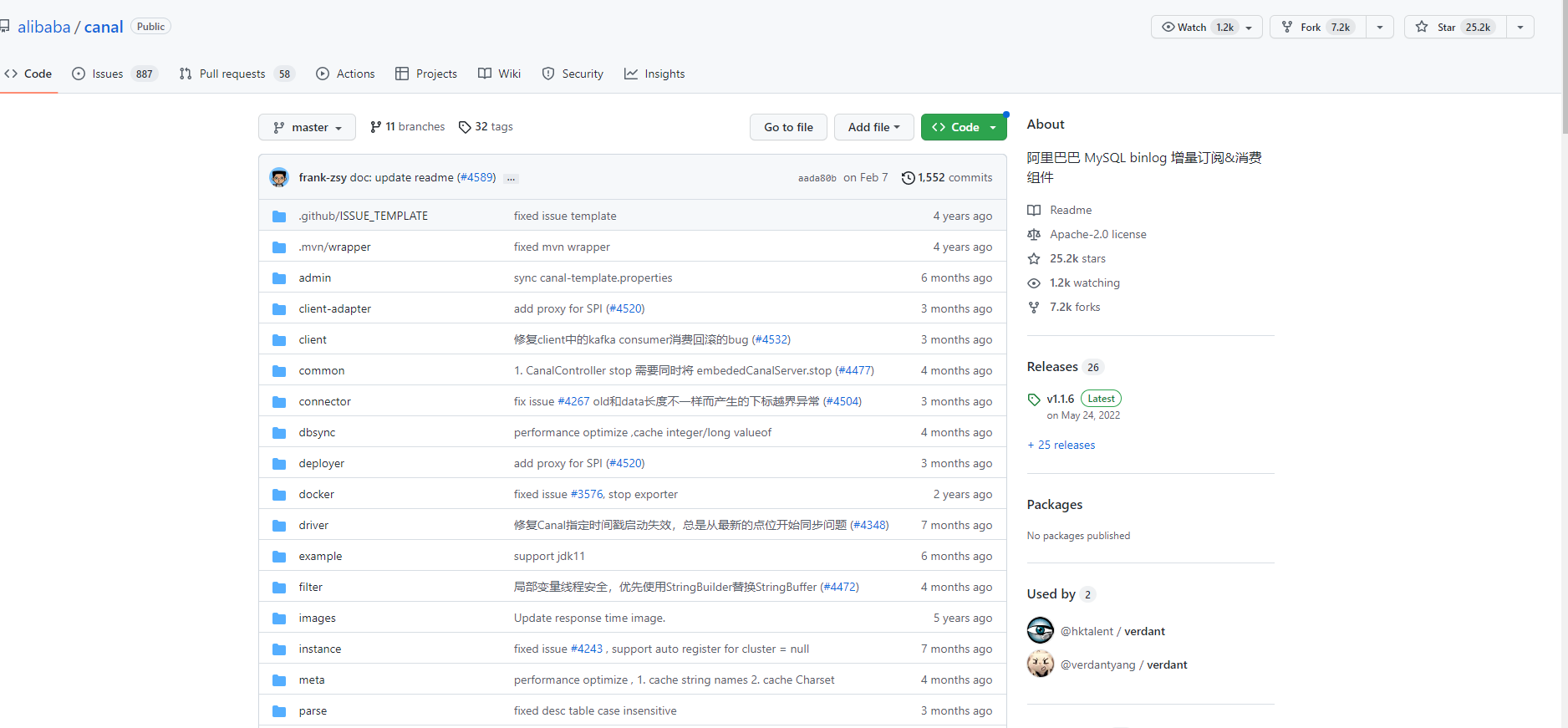Open the Add file dropdown
The width and height of the screenshot is (1568, 728).
pyautogui.click(x=873, y=127)
